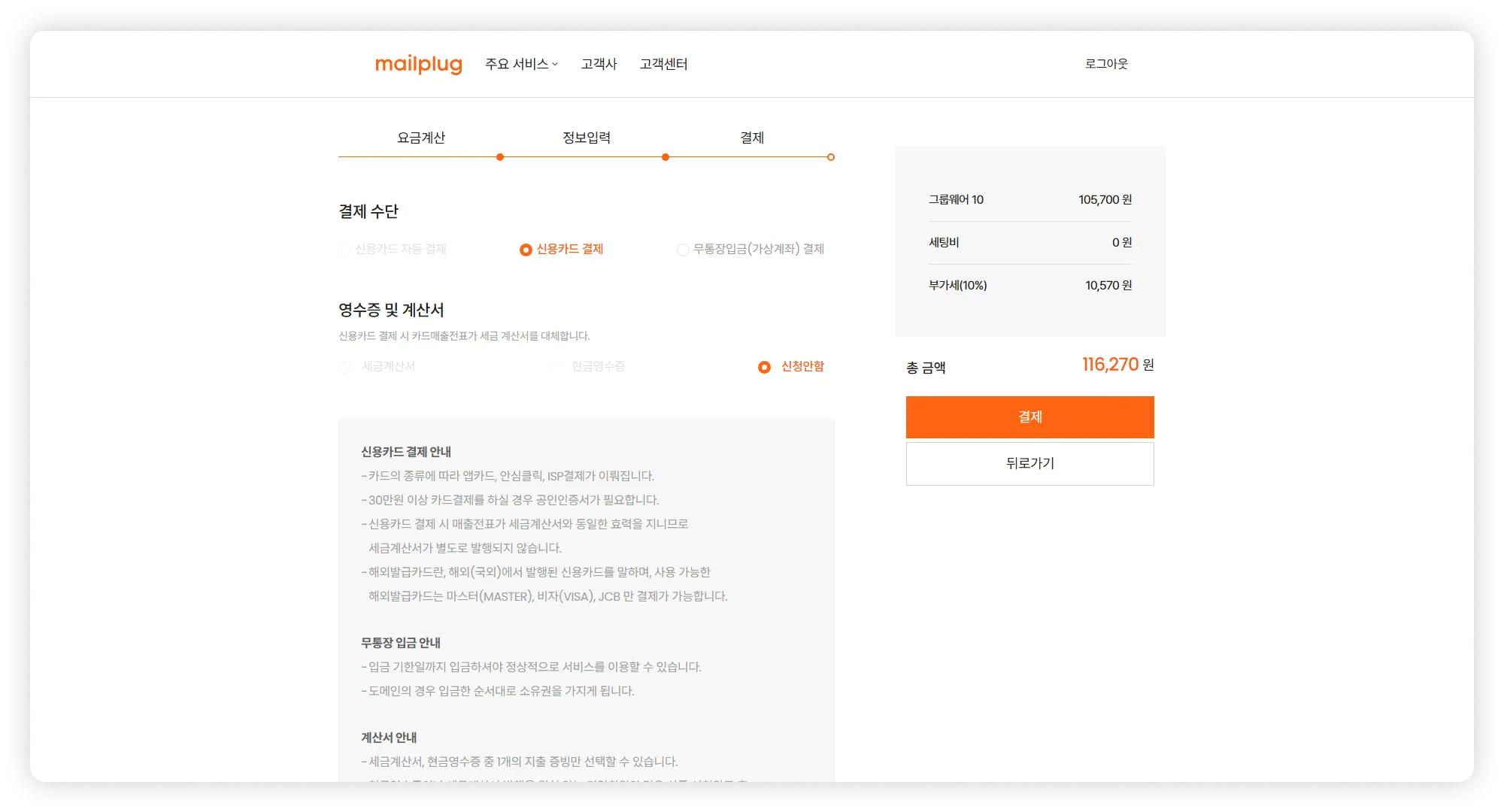This screenshot has width=1504, height=812.
Task: Click the final hollow progress dot
Action: tap(831, 157)
